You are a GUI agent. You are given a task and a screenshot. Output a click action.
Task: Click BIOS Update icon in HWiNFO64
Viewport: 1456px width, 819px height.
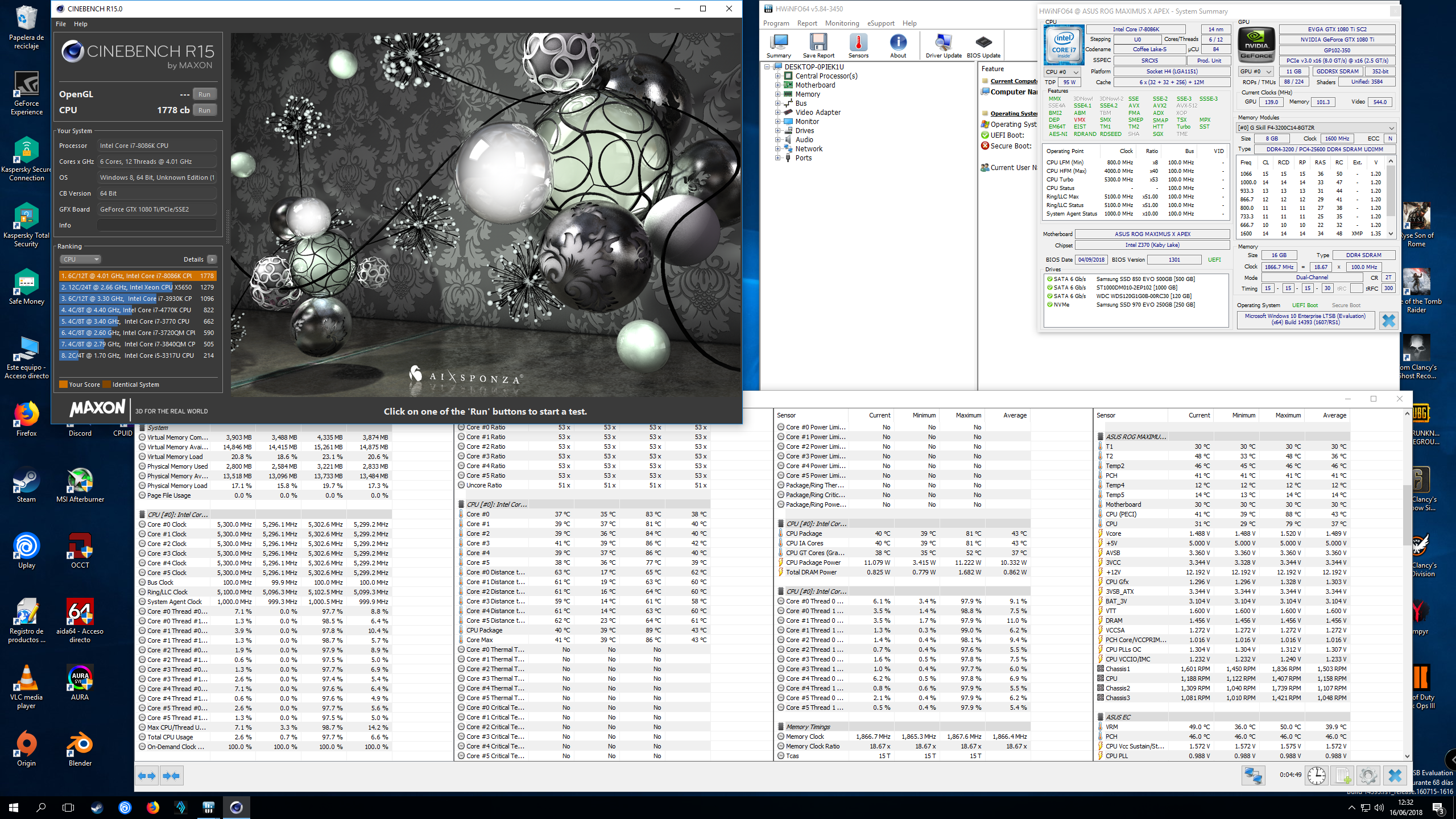pos(983,45)
